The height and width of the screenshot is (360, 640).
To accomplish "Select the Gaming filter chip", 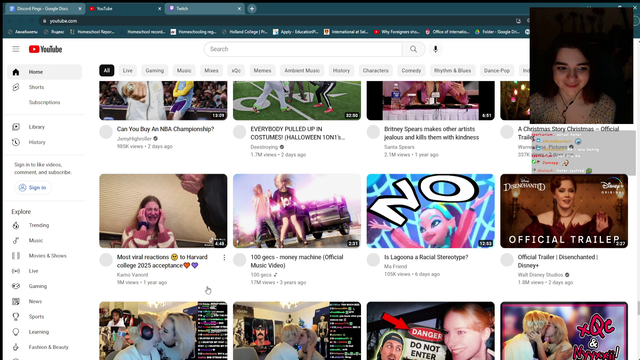I will click(x=155, y=71).
